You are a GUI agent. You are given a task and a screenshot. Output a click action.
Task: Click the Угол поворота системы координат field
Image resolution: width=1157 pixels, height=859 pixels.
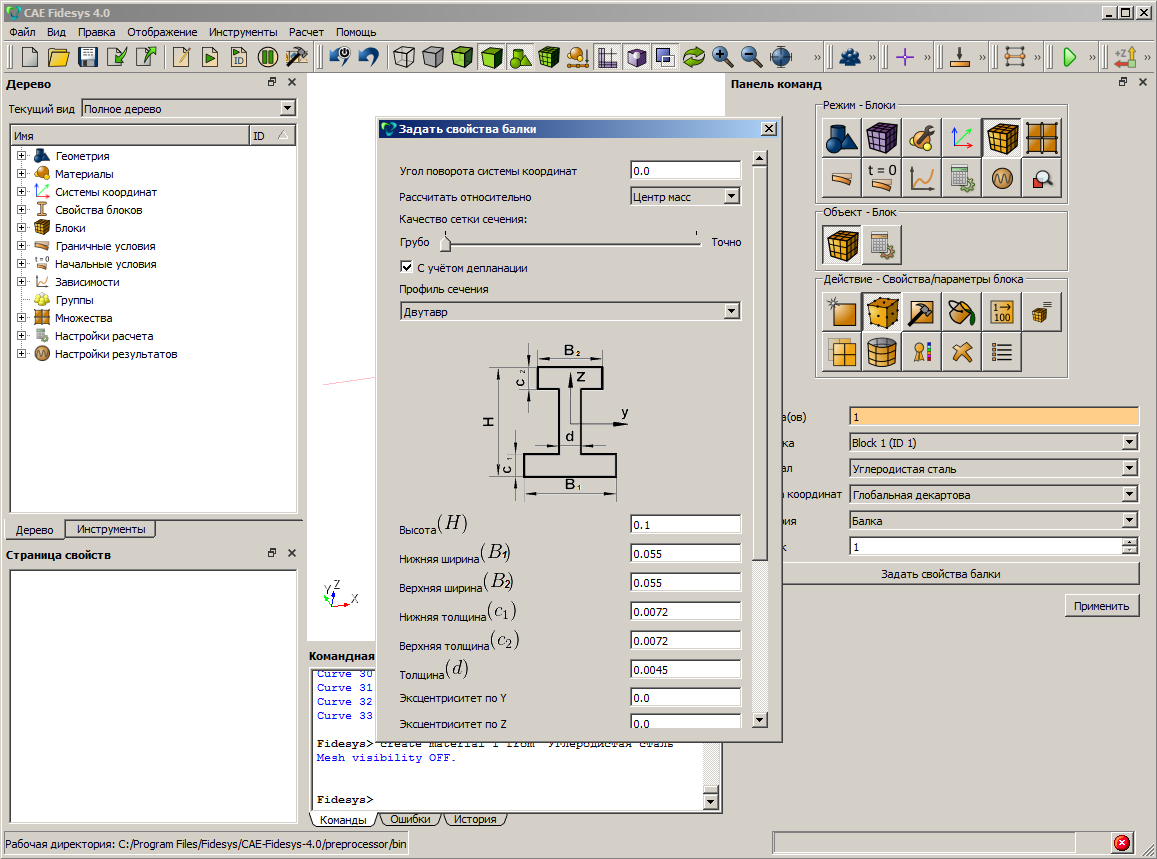685,170
